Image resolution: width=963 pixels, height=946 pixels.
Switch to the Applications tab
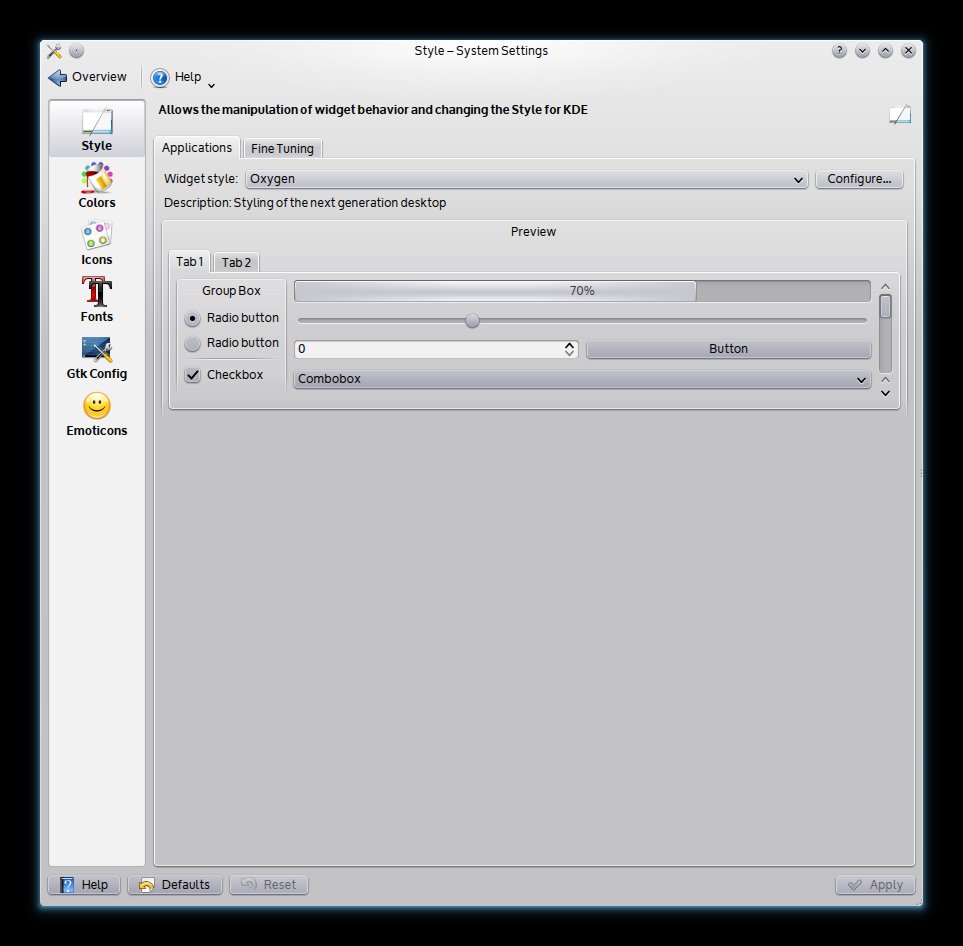click(x=197, y=148)
